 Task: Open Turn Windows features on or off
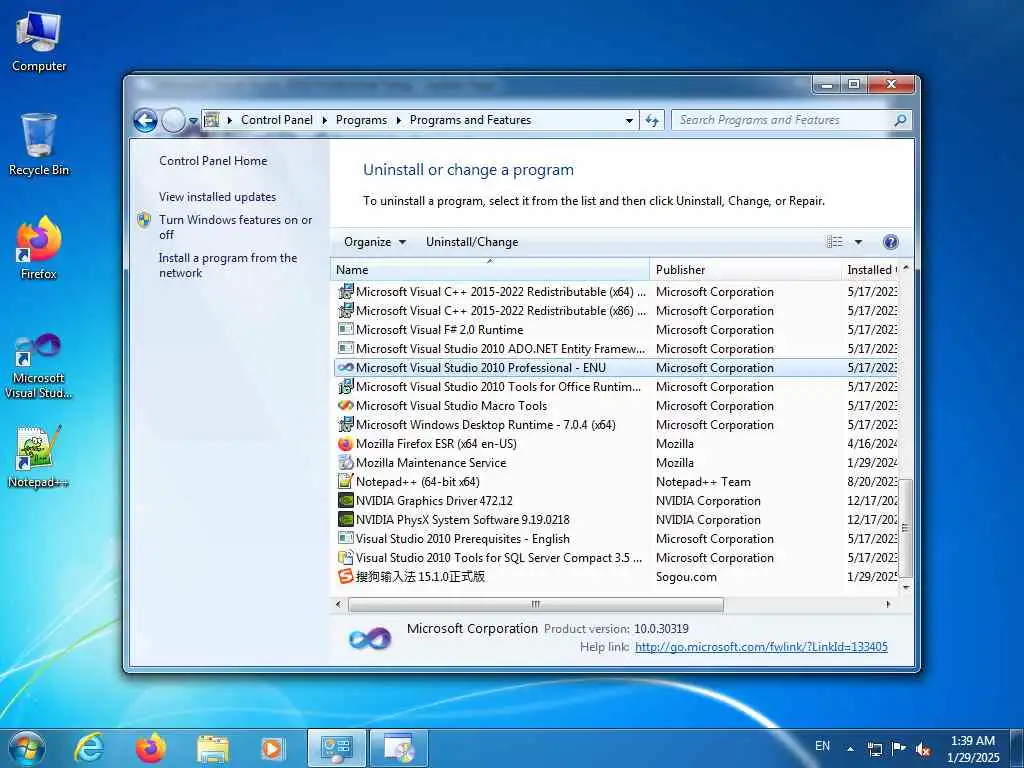pyautogui.click(x=235, y=227)
